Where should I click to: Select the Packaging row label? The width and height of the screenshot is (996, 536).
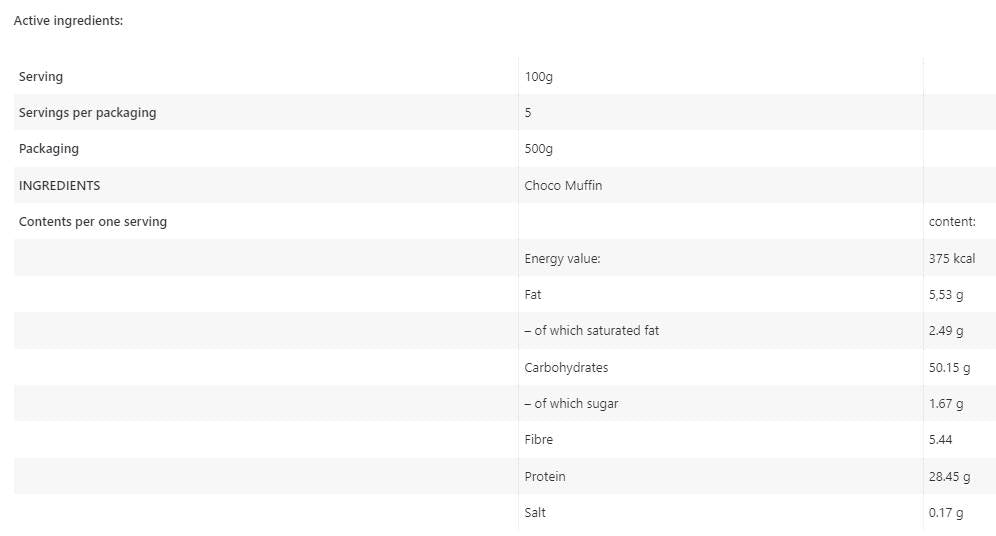click(49, 149)
